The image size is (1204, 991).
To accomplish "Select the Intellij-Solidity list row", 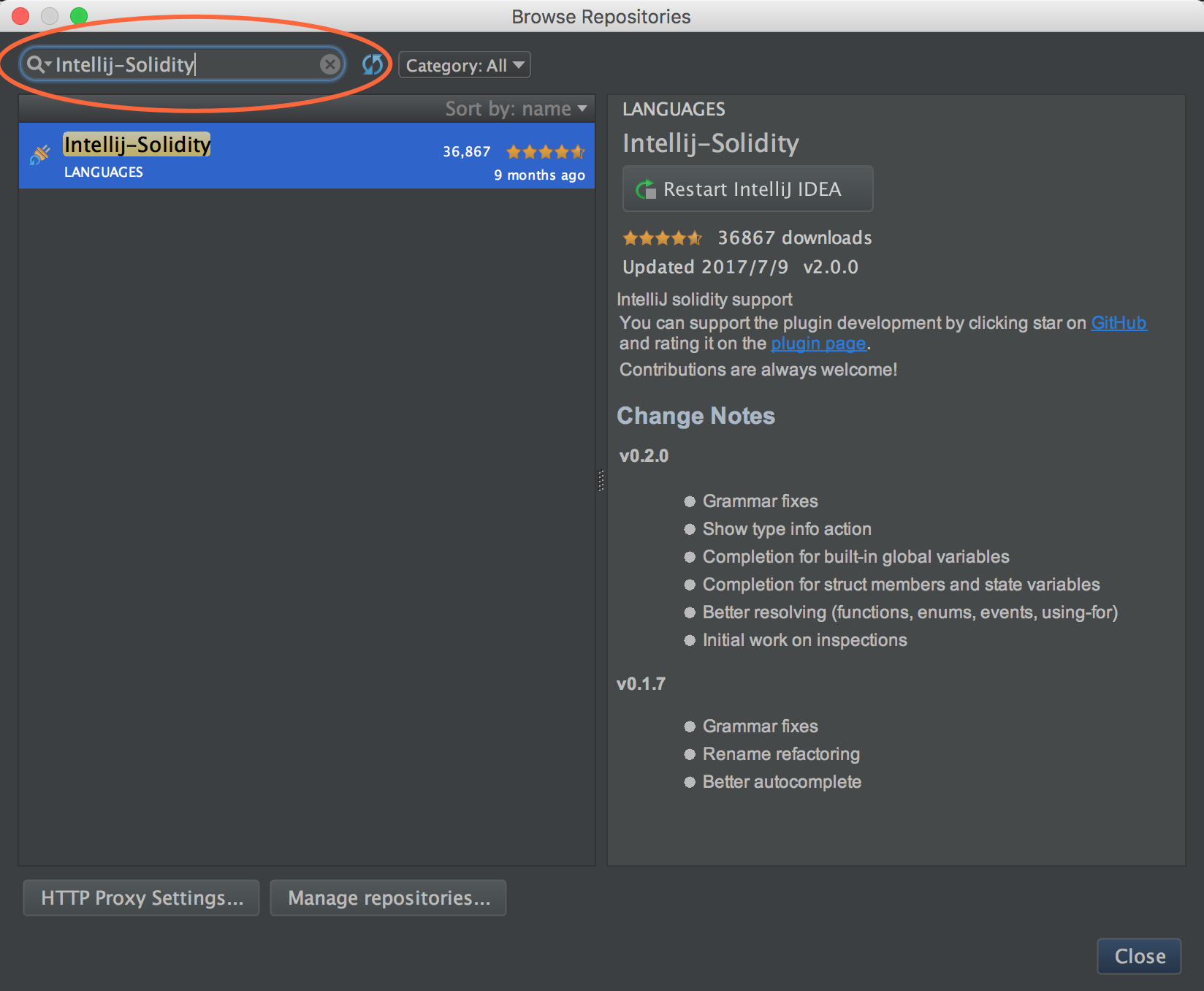I will coord(307,156).
